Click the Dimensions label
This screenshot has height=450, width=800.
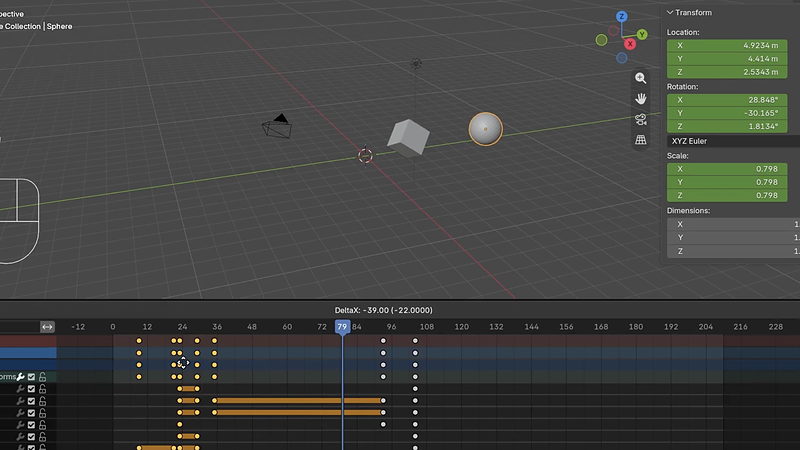688,211
